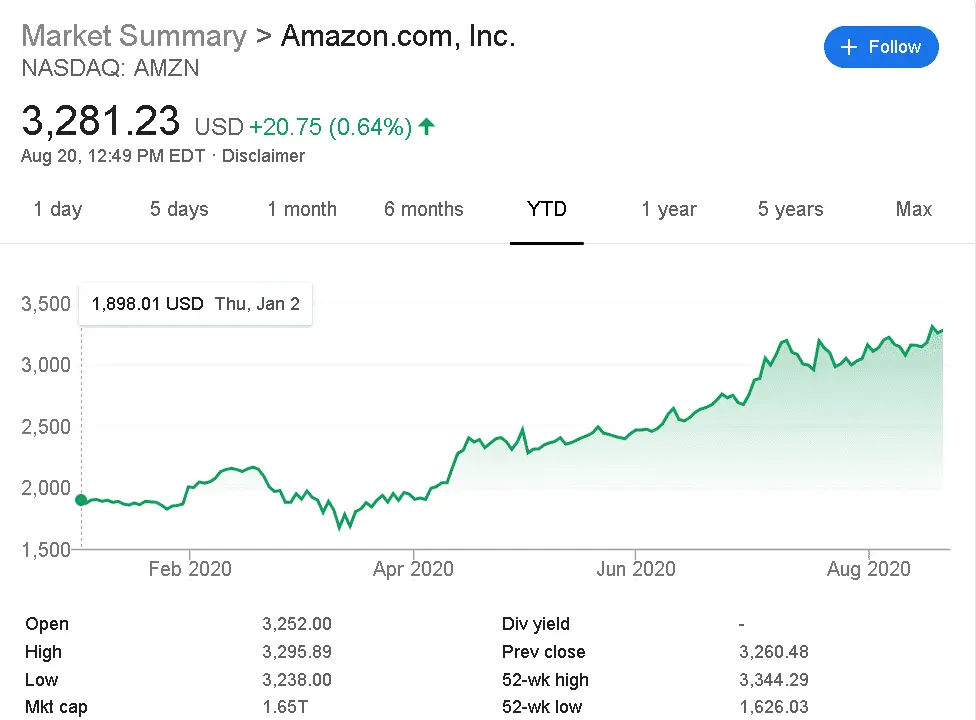Click the Market Summary breadcrumb text
The width and height of the screenshot is (976, 720).
point(134,36)
